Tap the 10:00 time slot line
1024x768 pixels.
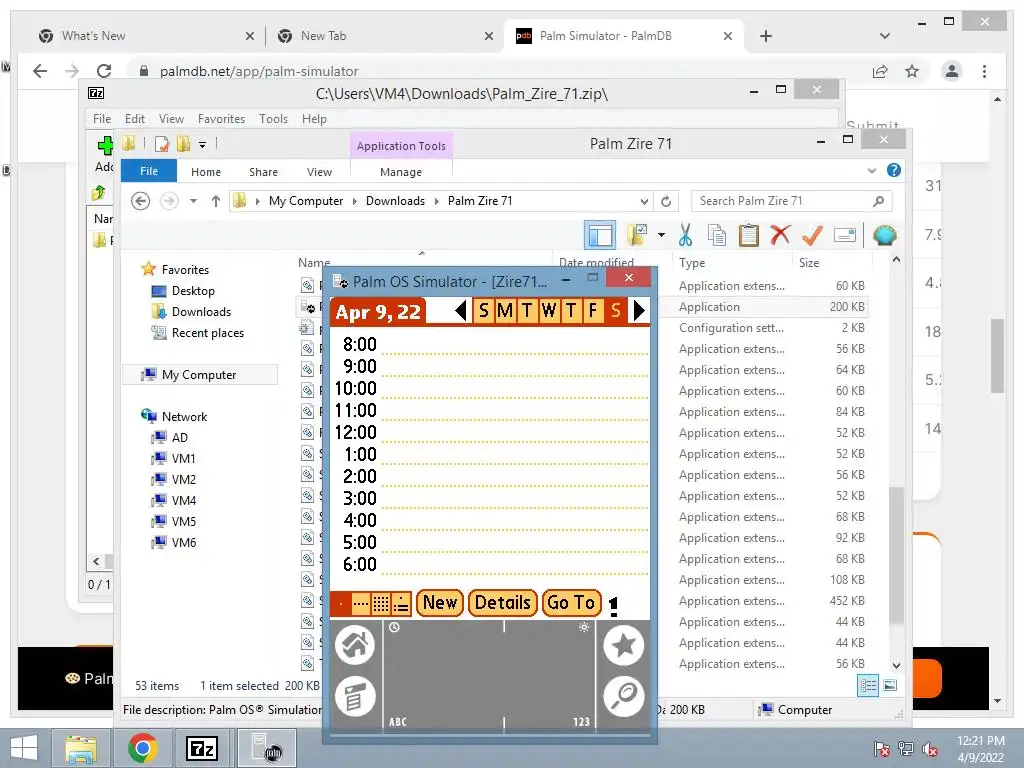point(515,389)
